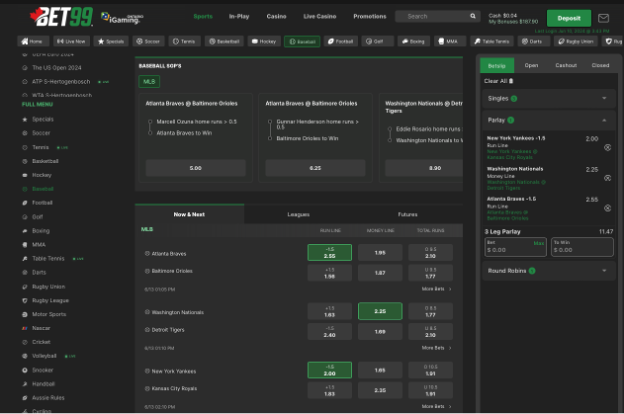Viewport: 624px width, 414px height.
Task: Click the Clear All trash icon
Action: [x=511, y=81]
